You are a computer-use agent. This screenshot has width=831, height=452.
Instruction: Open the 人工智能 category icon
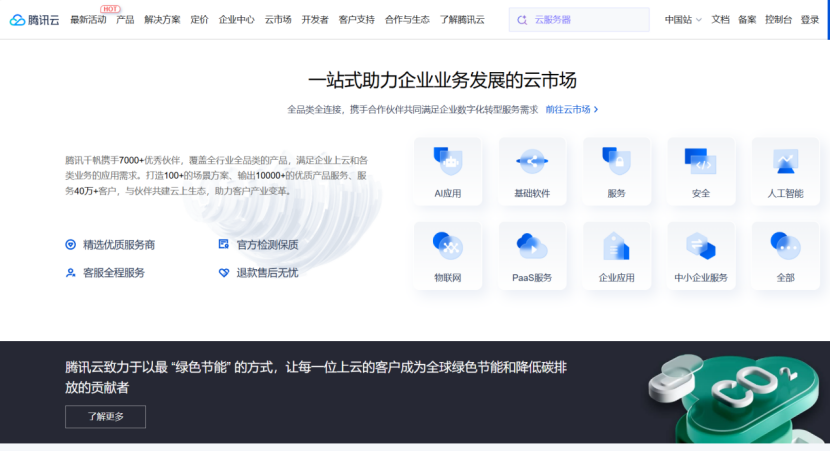(x=785, y=162)
